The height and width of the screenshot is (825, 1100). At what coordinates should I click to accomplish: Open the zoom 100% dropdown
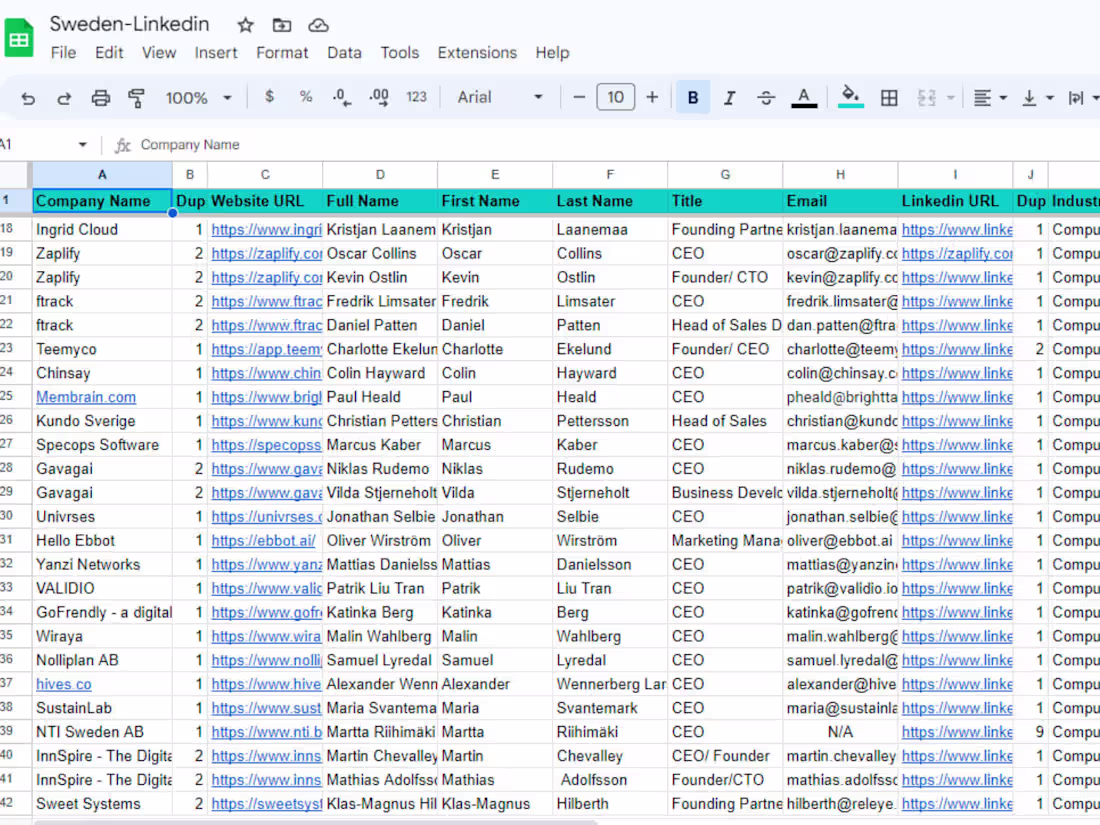198,98
